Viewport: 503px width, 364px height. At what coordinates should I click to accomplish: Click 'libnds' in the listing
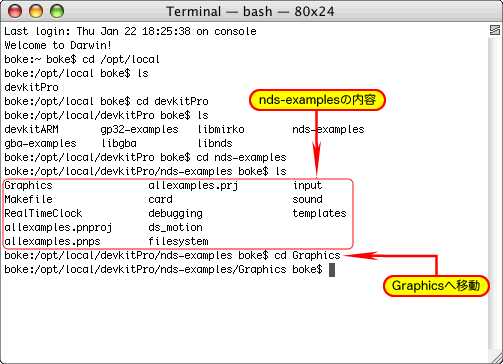pyautogui.click(x=215, y=143)
